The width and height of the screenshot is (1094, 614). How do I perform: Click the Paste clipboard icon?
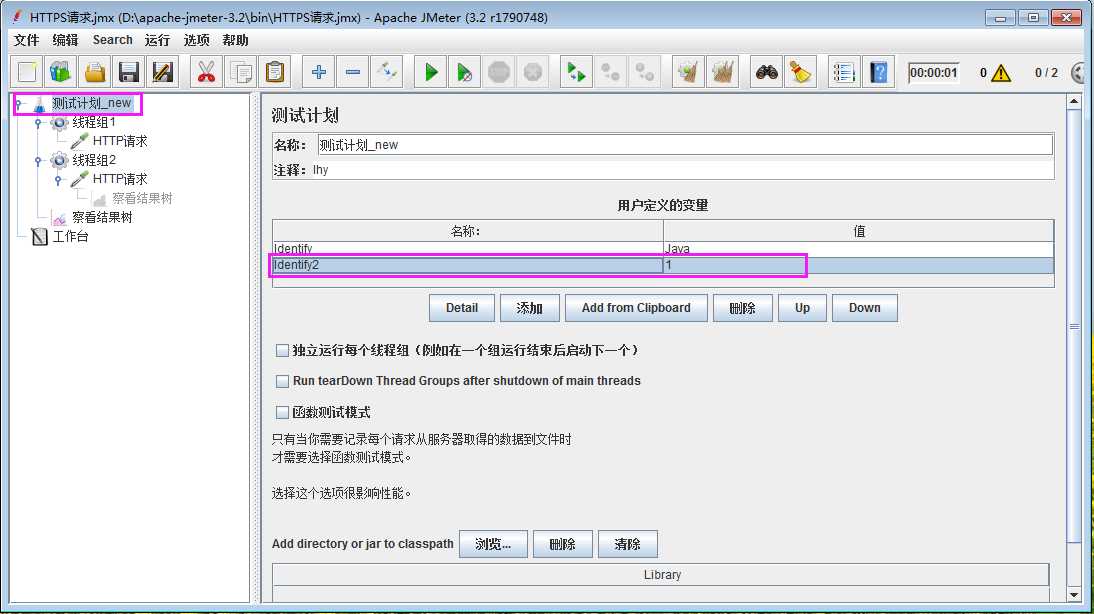click(x=275, y=72)
